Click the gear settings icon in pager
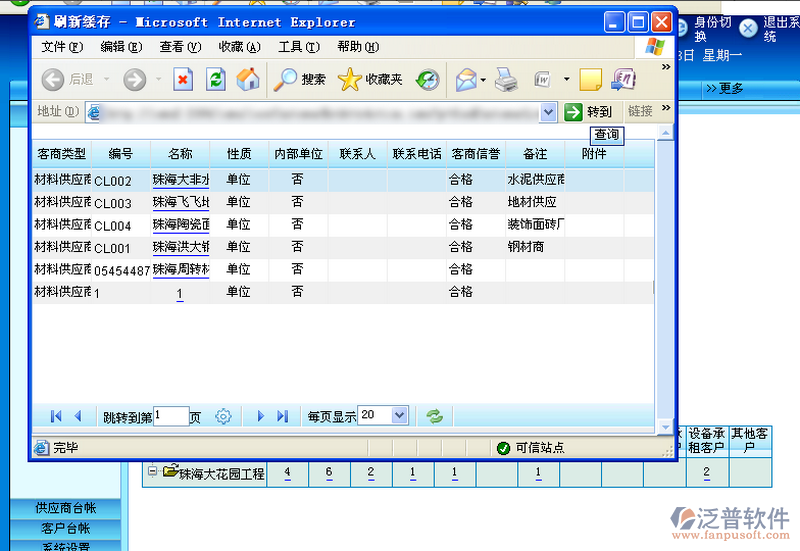 pos(224,416)
